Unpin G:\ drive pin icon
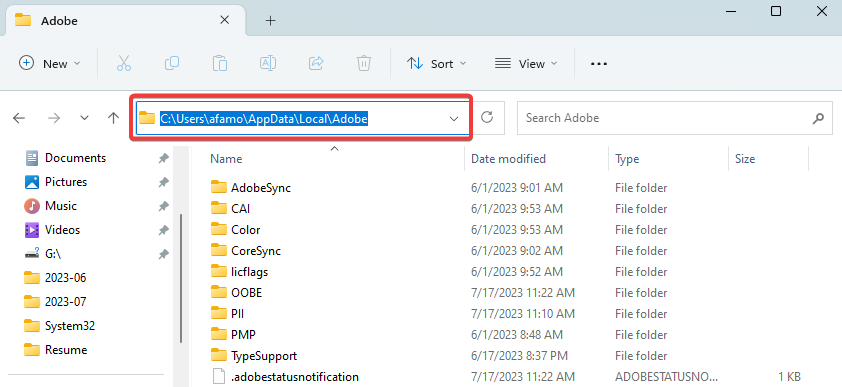Viewport: 842px width, 387px height. pyautogui.click(x=164, y=254)
